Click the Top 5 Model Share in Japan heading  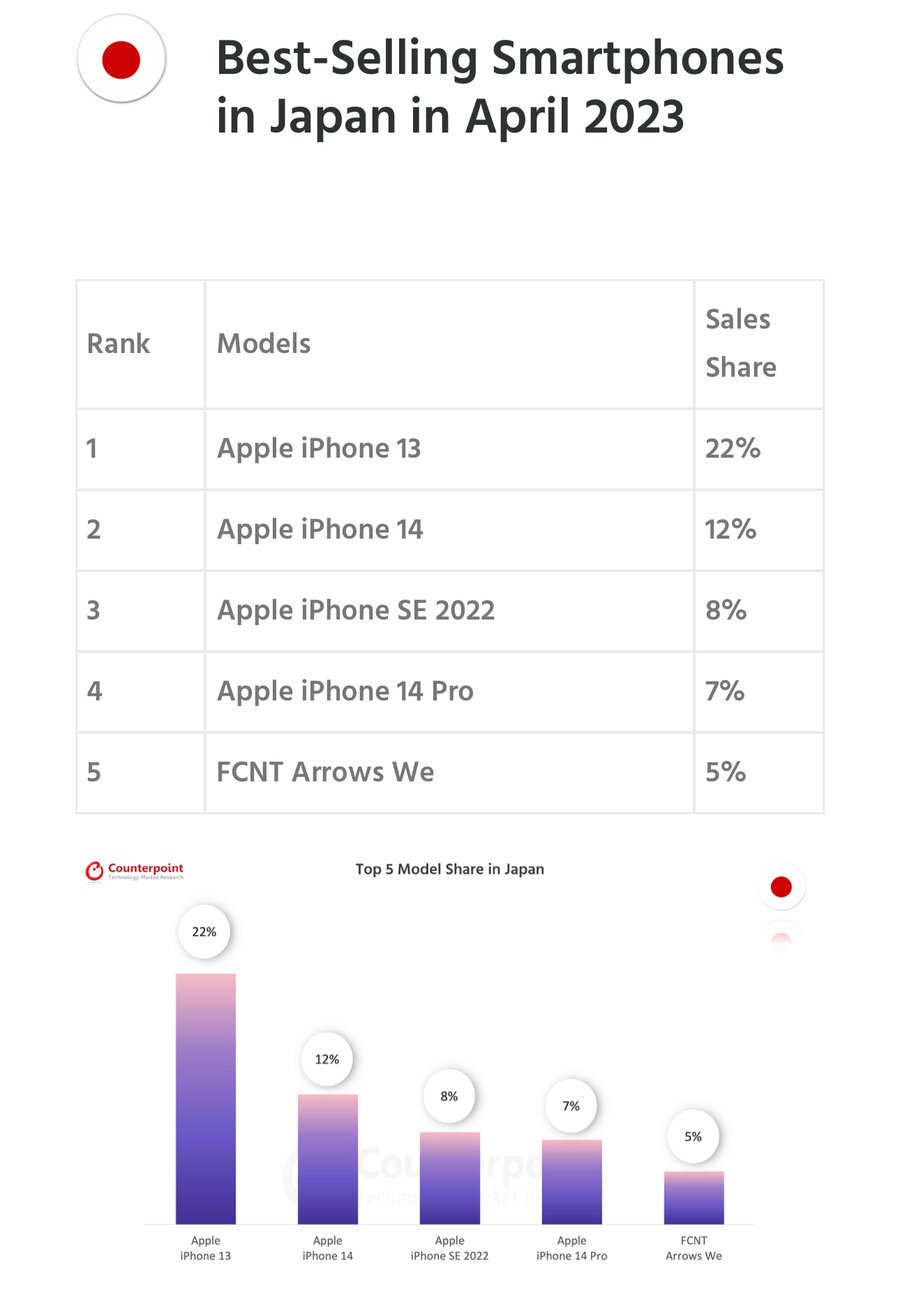pyautogui.click(x=450, y=869)
